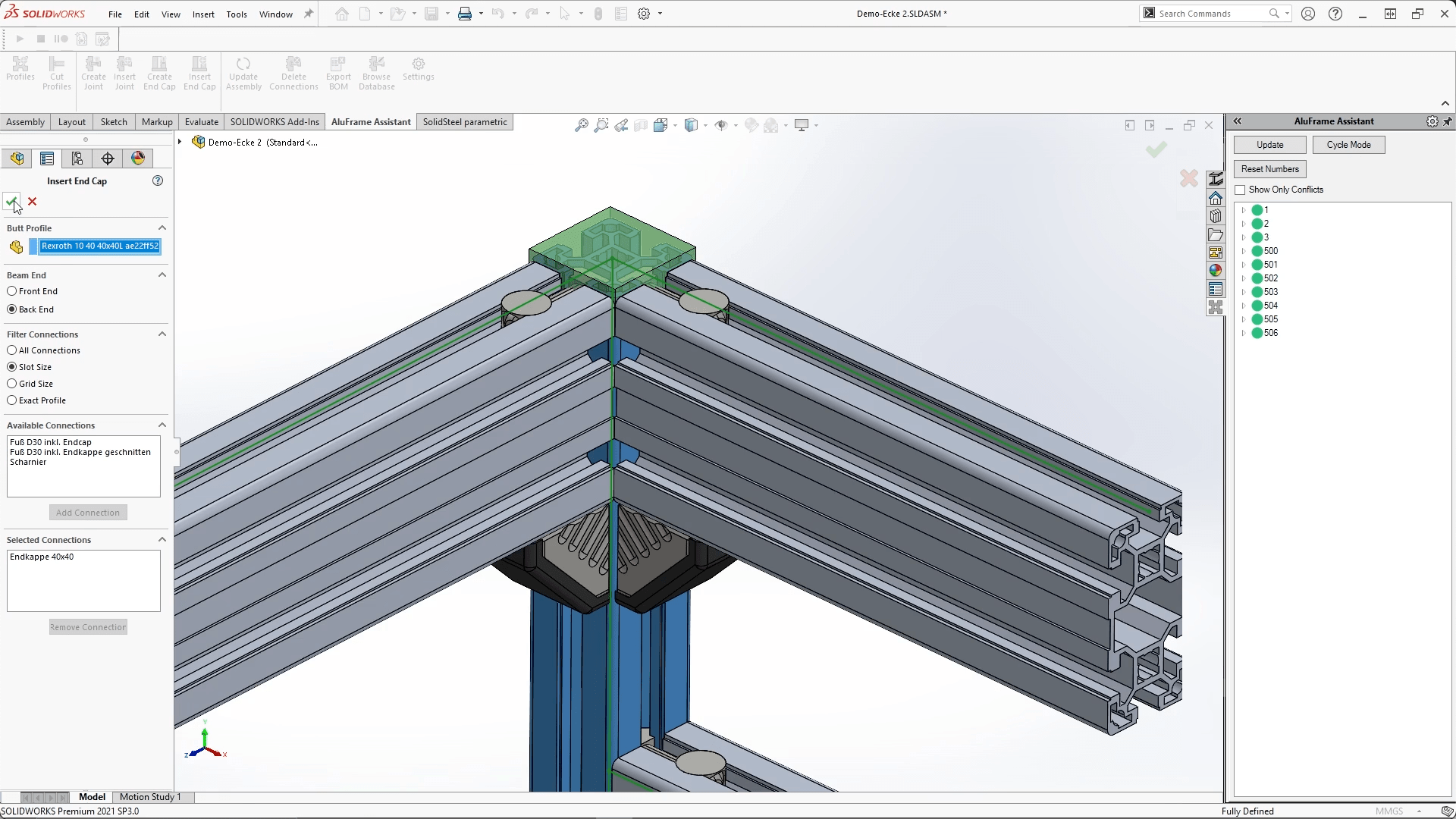Expand the Demo-Ecke 2 feature tree
This screenshot has width=1456, height=819.
tap(180, 142)
